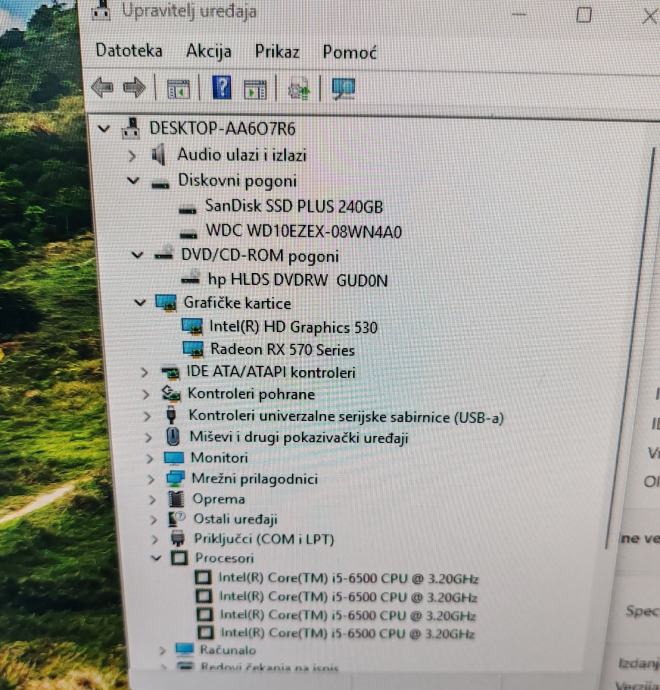Screen dimensions: 660x690
Task: Expand the Monitori category
Action: click(150, 459)
